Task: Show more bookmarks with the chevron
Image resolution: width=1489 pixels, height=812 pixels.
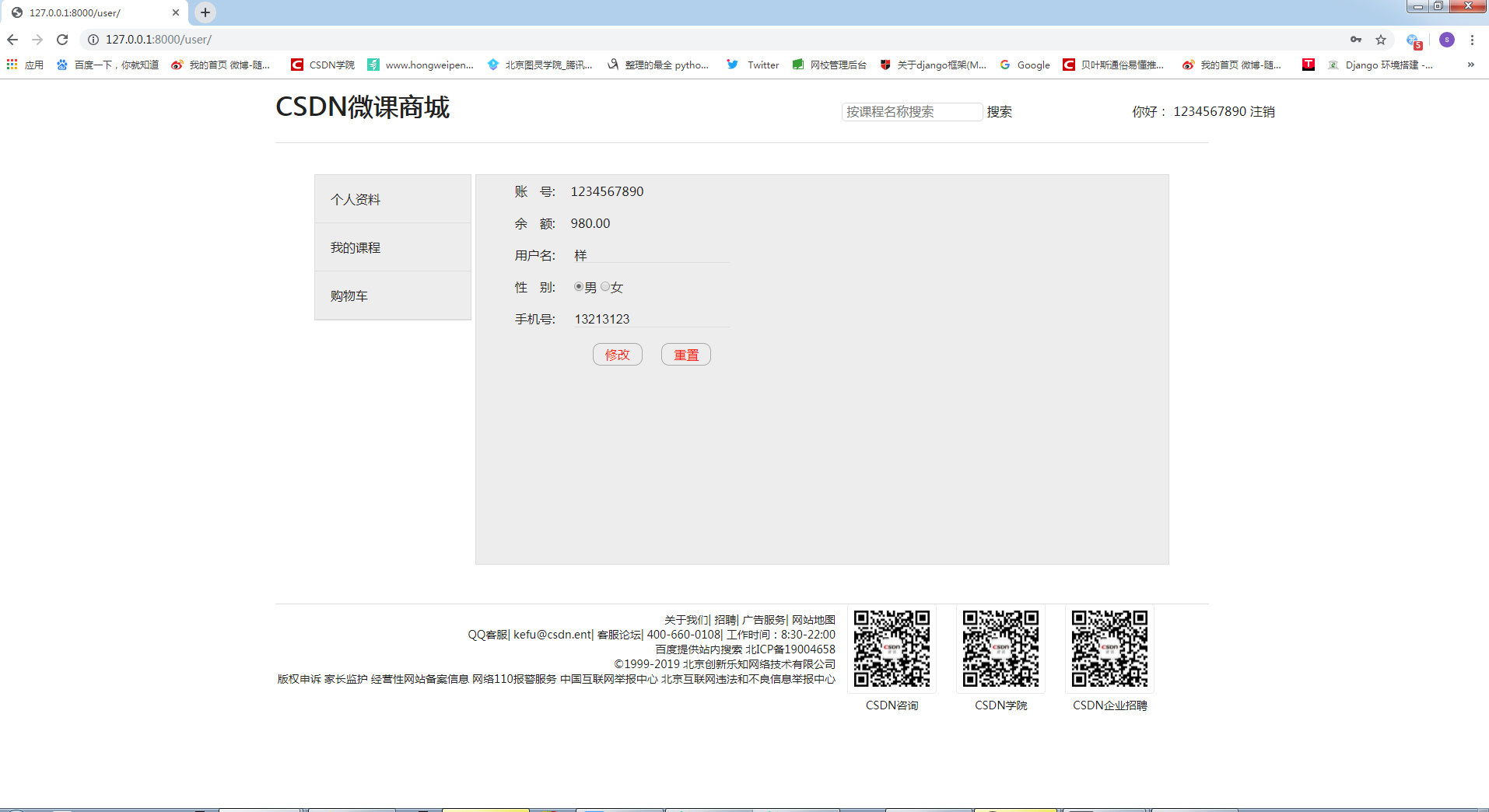Action: coord(1470,65)
